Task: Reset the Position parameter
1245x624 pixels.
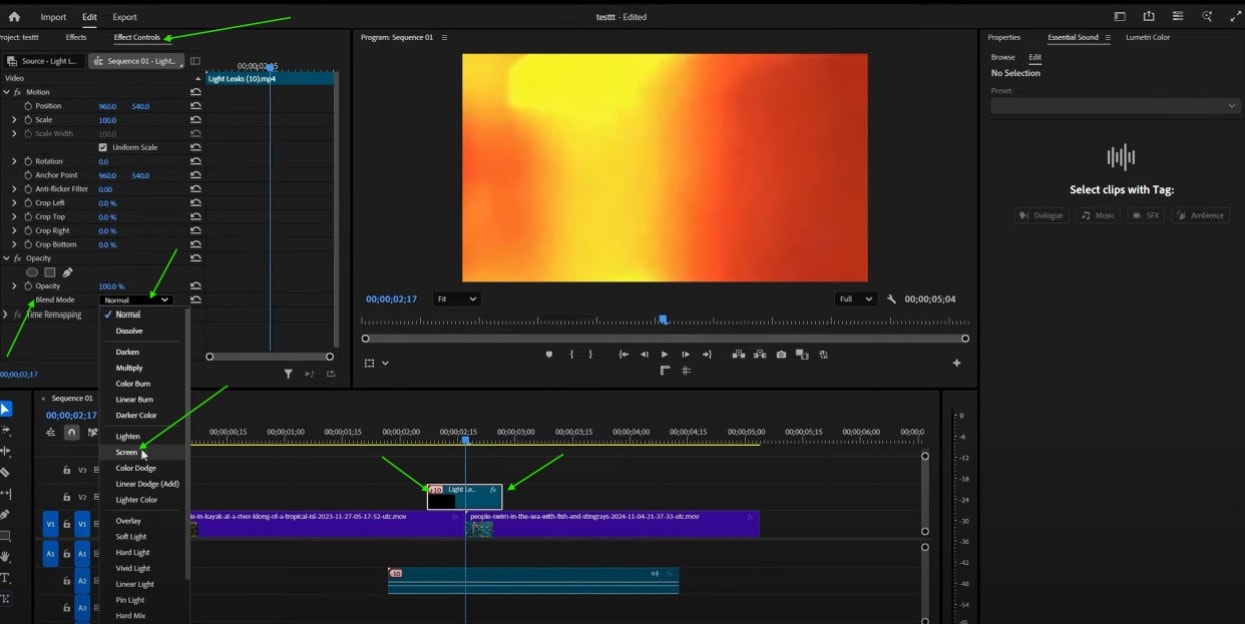Action: point(195,106)
